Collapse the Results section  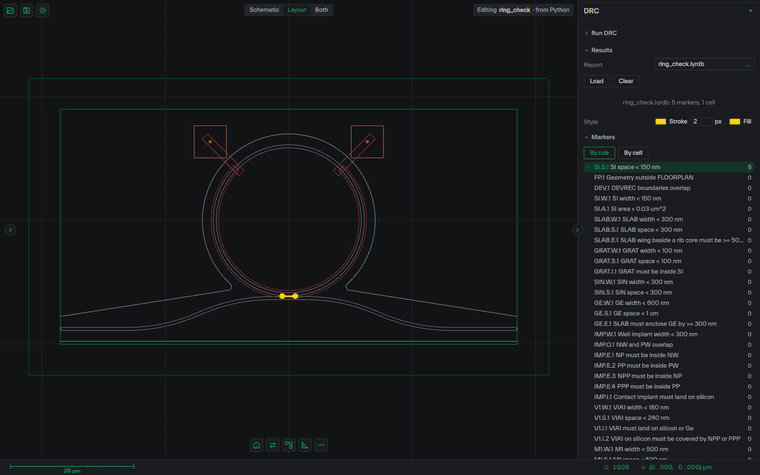(x=599, y=50)
